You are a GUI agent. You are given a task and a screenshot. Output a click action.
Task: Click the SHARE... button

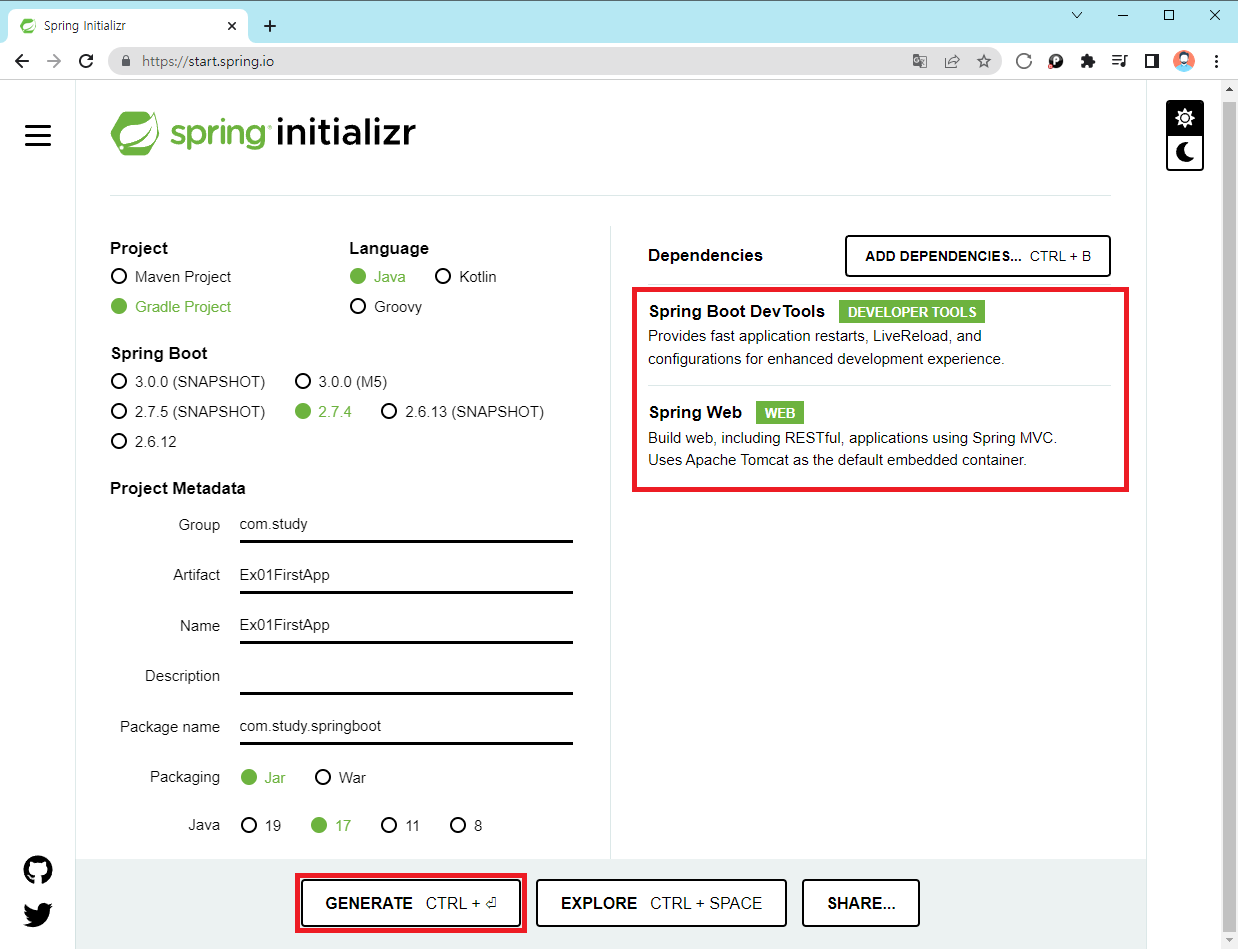coord(861,903)
